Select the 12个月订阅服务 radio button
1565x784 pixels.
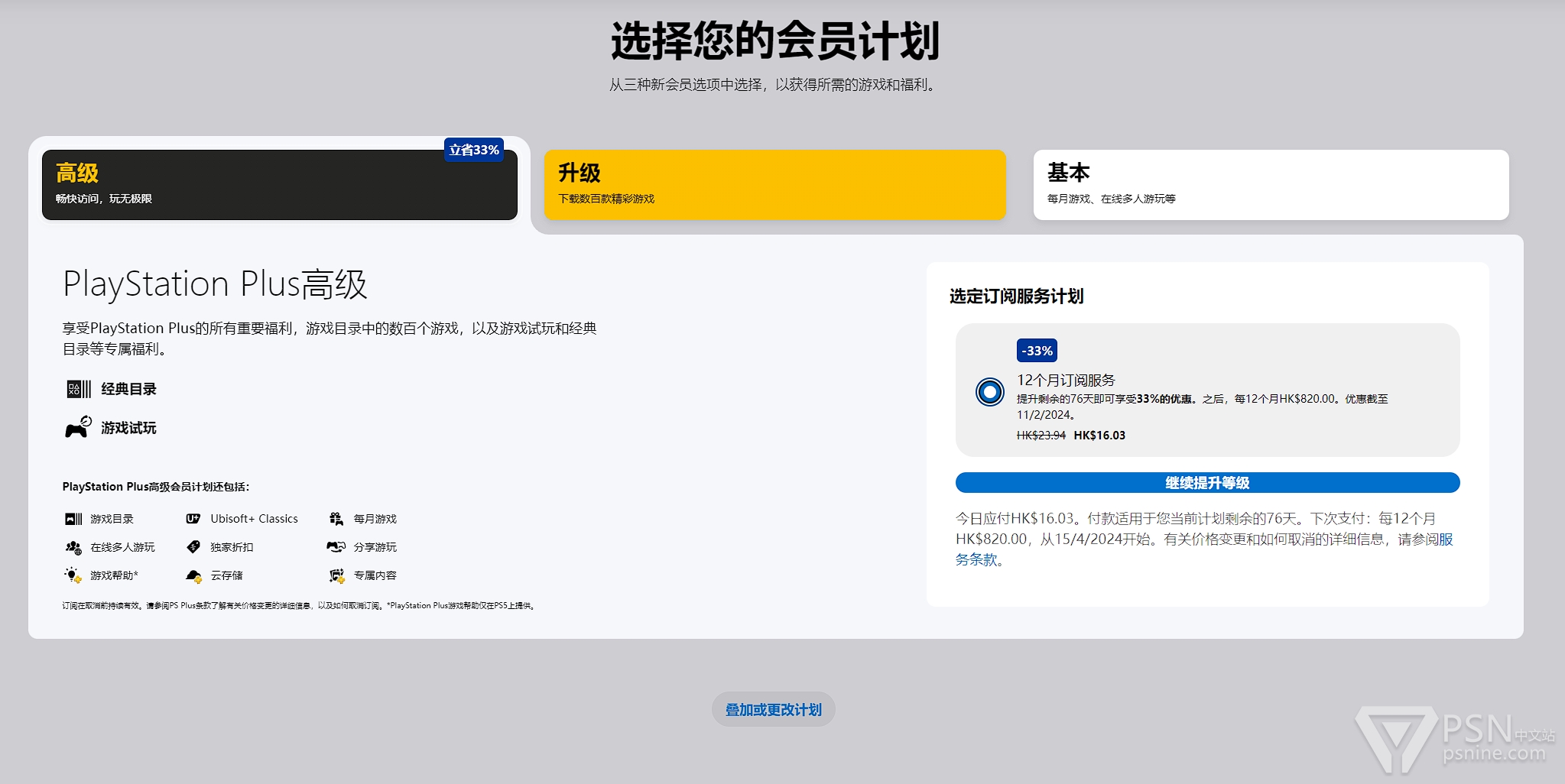click(x=990, y=392)
